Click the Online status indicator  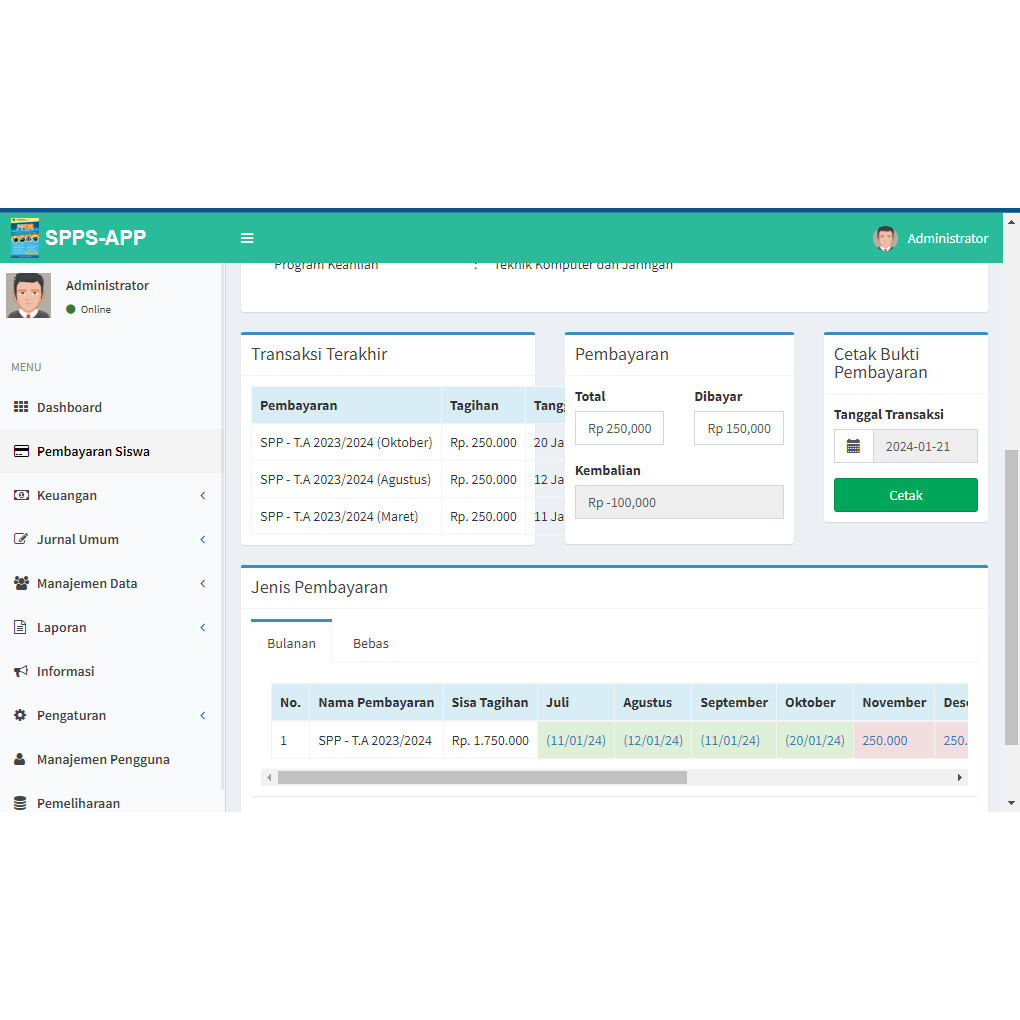point(88,310)
